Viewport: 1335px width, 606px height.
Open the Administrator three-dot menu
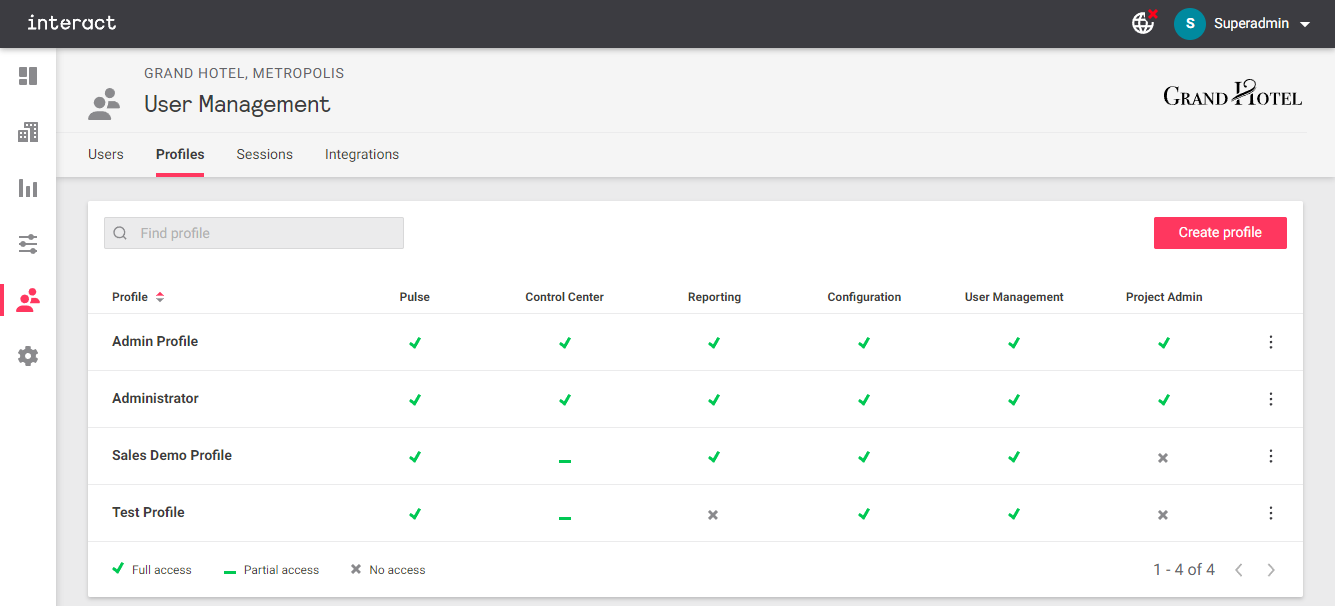1271,399
